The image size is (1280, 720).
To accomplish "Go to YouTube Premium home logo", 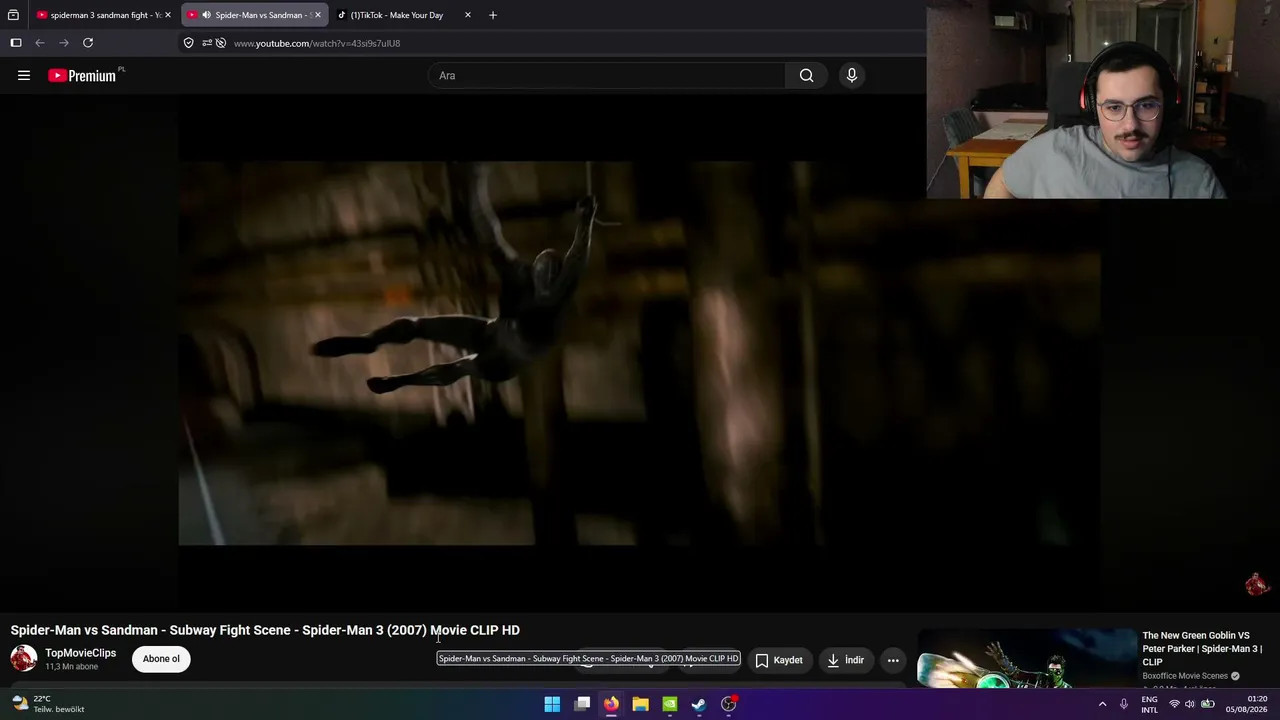I will point(82,75).
